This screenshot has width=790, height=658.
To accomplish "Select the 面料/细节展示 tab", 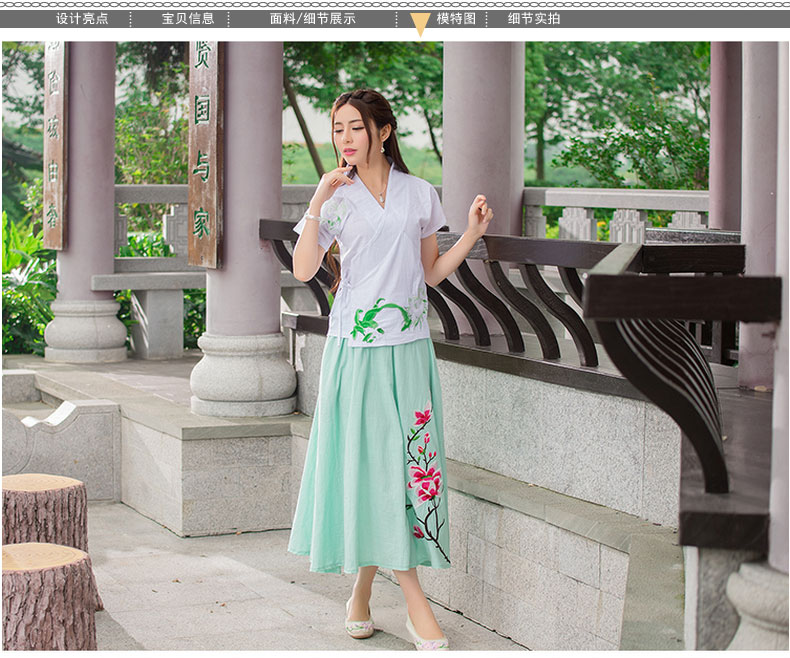I will click(312, 19).
